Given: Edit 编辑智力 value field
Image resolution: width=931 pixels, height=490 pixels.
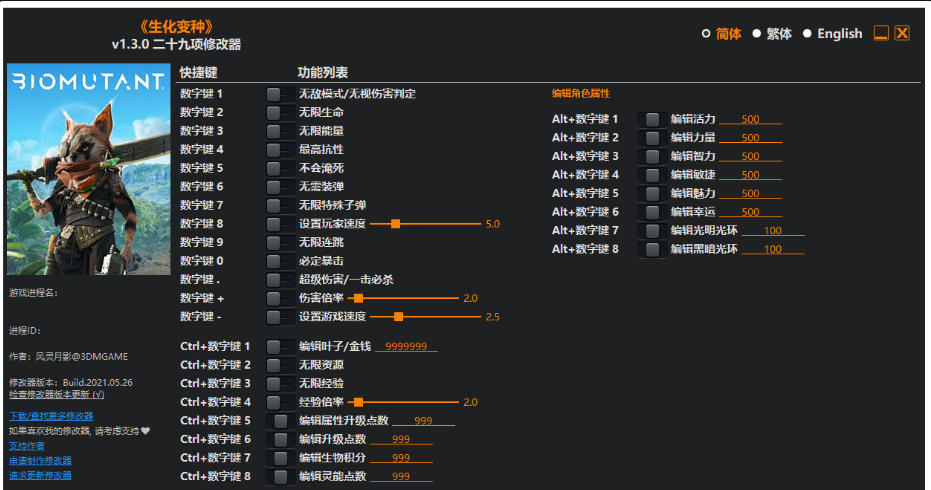Looking at the screenshot, I should [750, 156].
